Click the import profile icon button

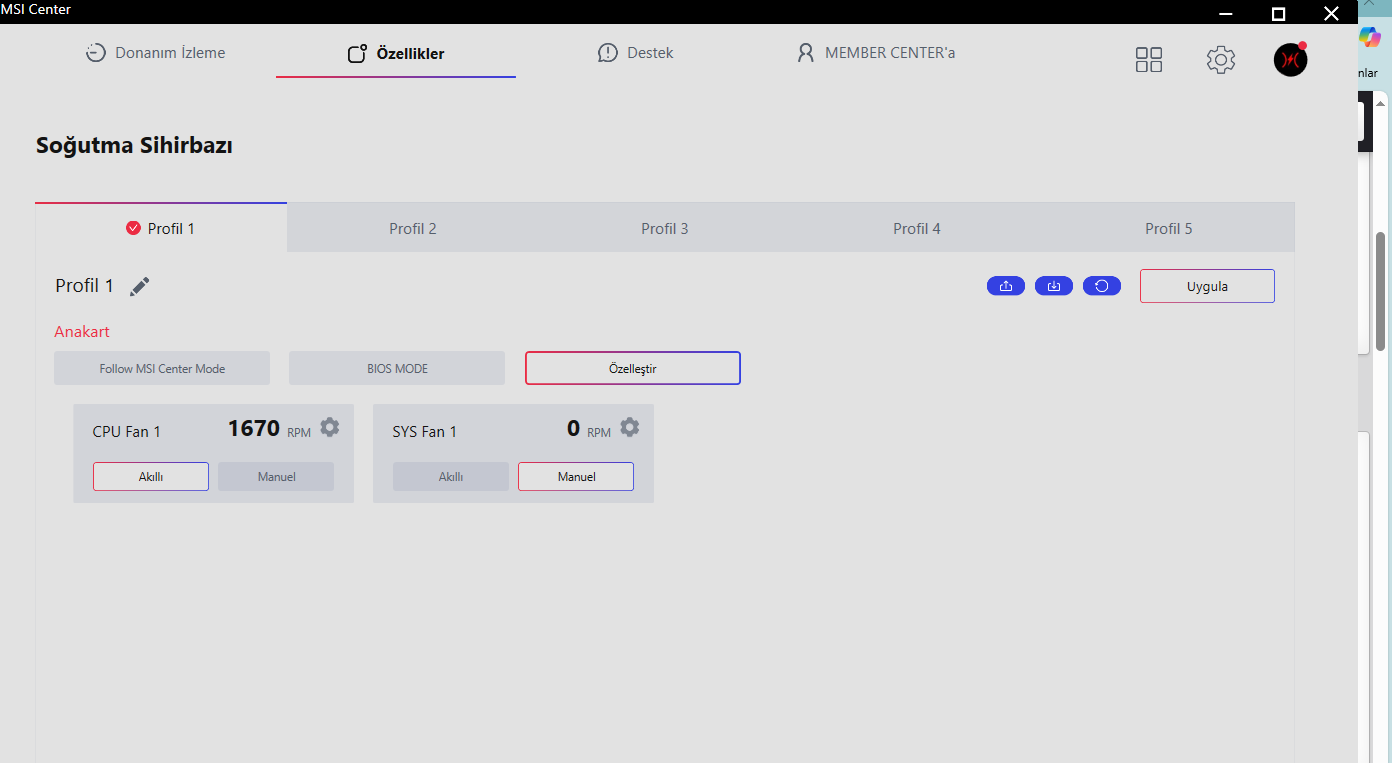pyautogui.click(x=1054, y=286)
